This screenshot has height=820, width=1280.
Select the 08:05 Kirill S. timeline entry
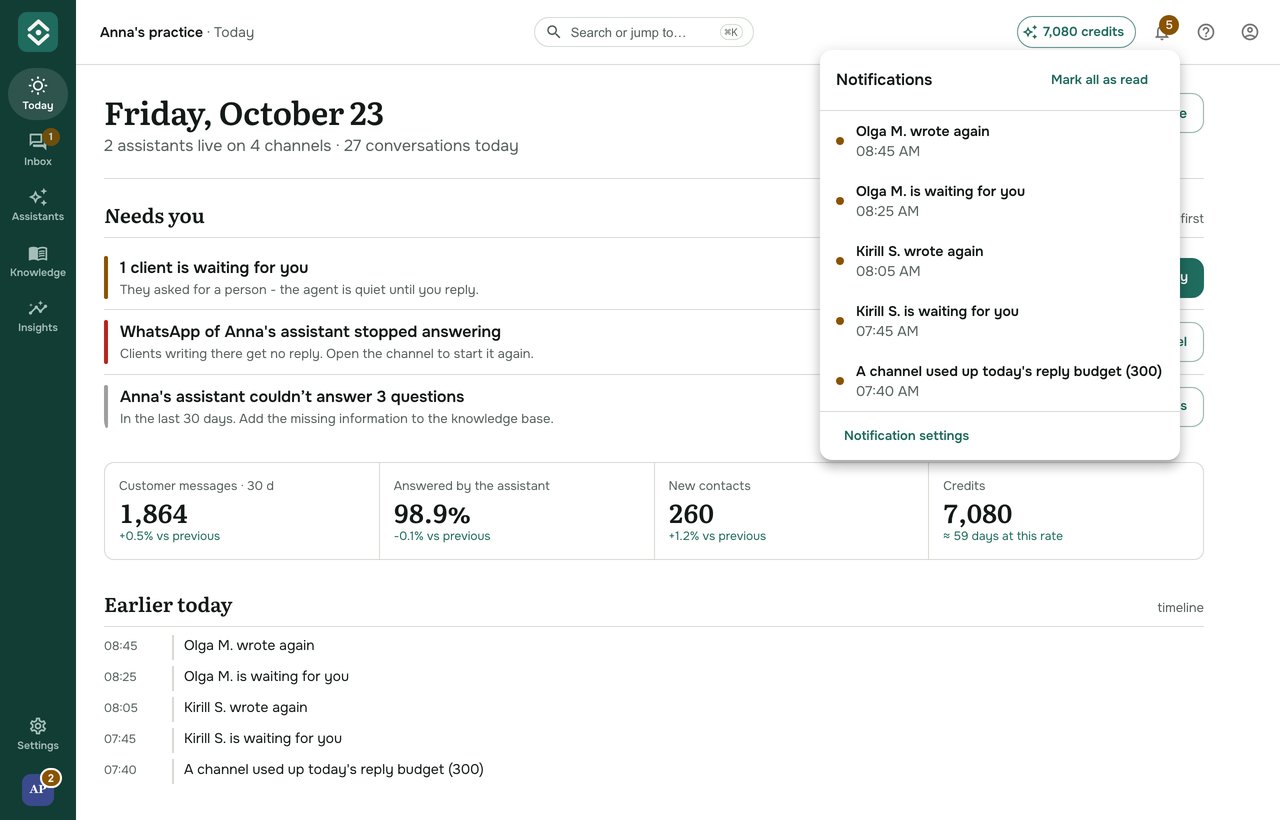654,707
